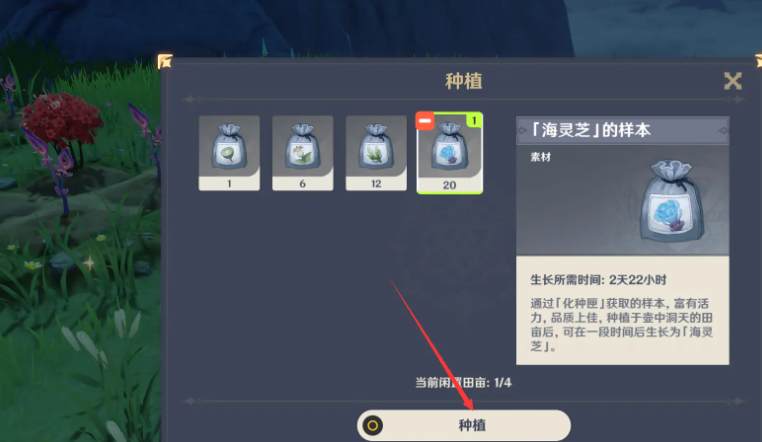Image resolution: width=762 pixels, height=442 pixels.
Task: Click the 化种匣 sample description paragraph
Action: [622, 324]
